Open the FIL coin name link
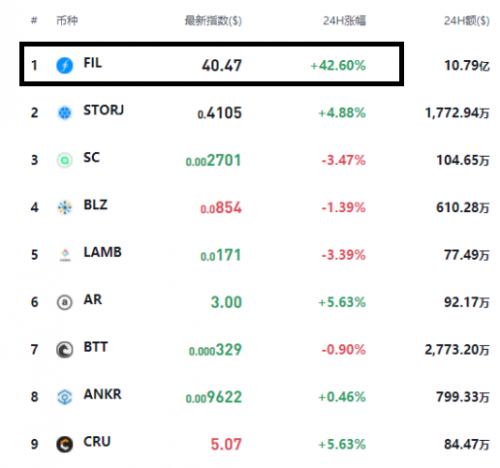 click(x=92, y=63)
